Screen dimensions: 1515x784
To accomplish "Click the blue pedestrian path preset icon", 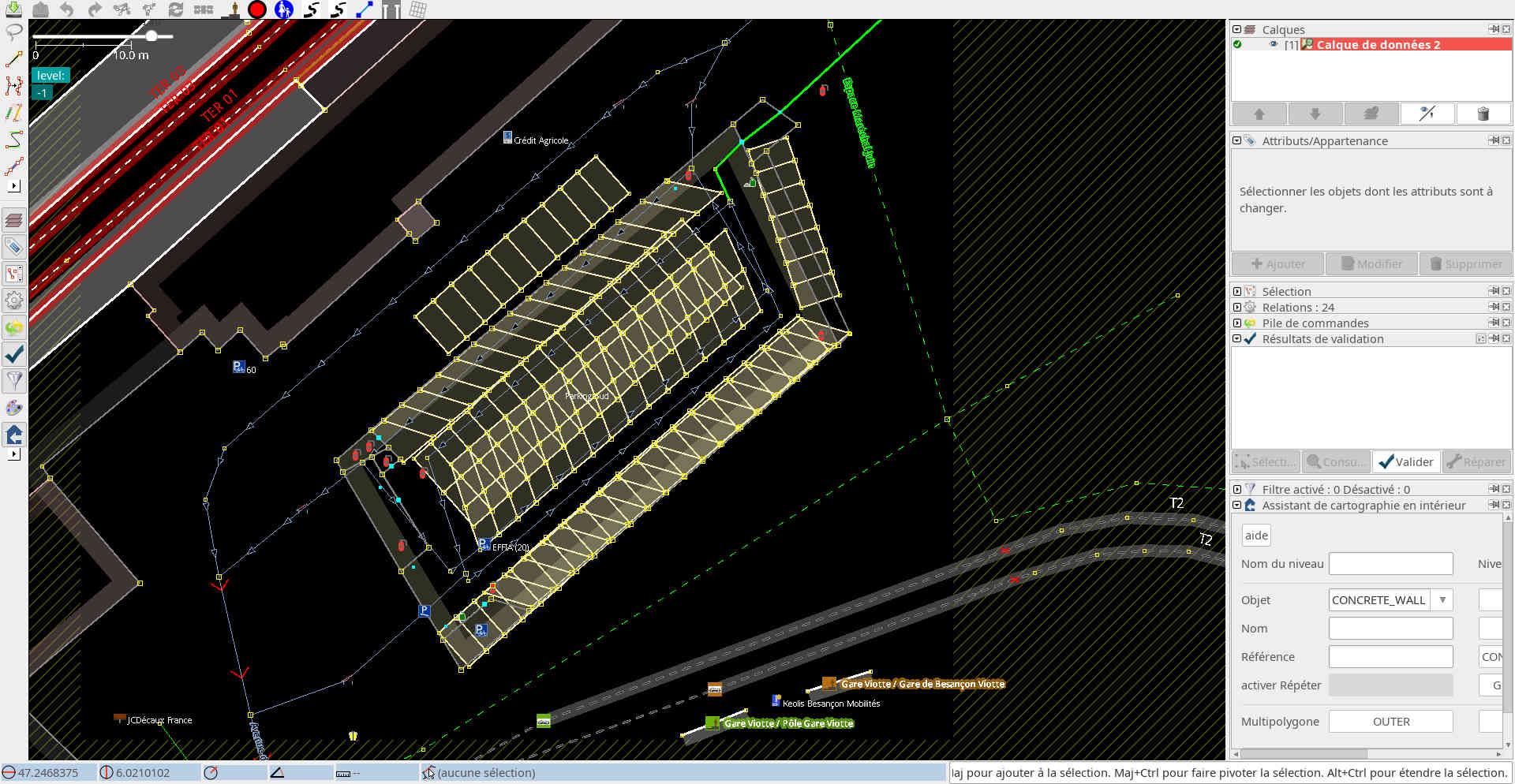I will tap(284, 9).
